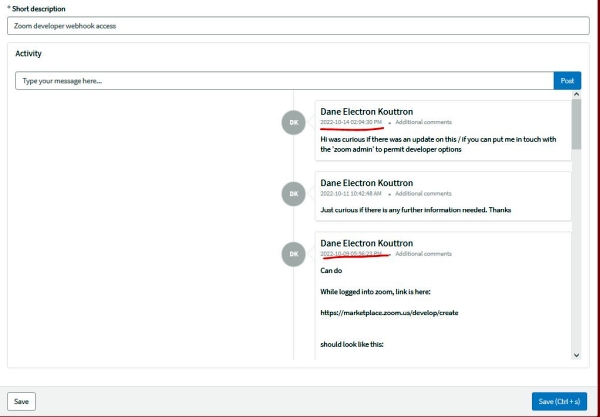Click the DK avatar beside the 'Can do' comment
This screenshot has height=417, width=600.
pyautogui.click(x=293, y=254)
